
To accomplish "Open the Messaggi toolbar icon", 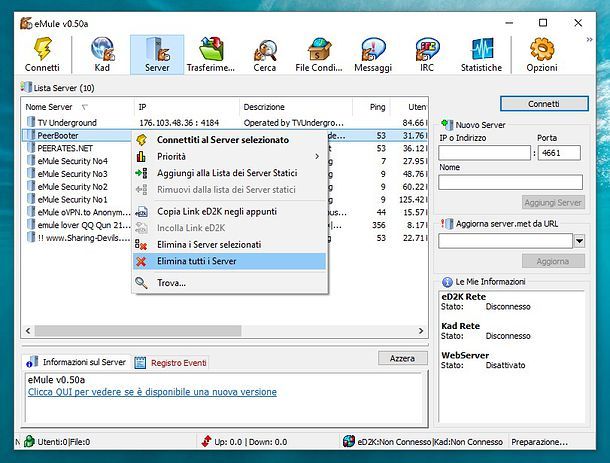I will pyautogui.click(x=373, y=49).
